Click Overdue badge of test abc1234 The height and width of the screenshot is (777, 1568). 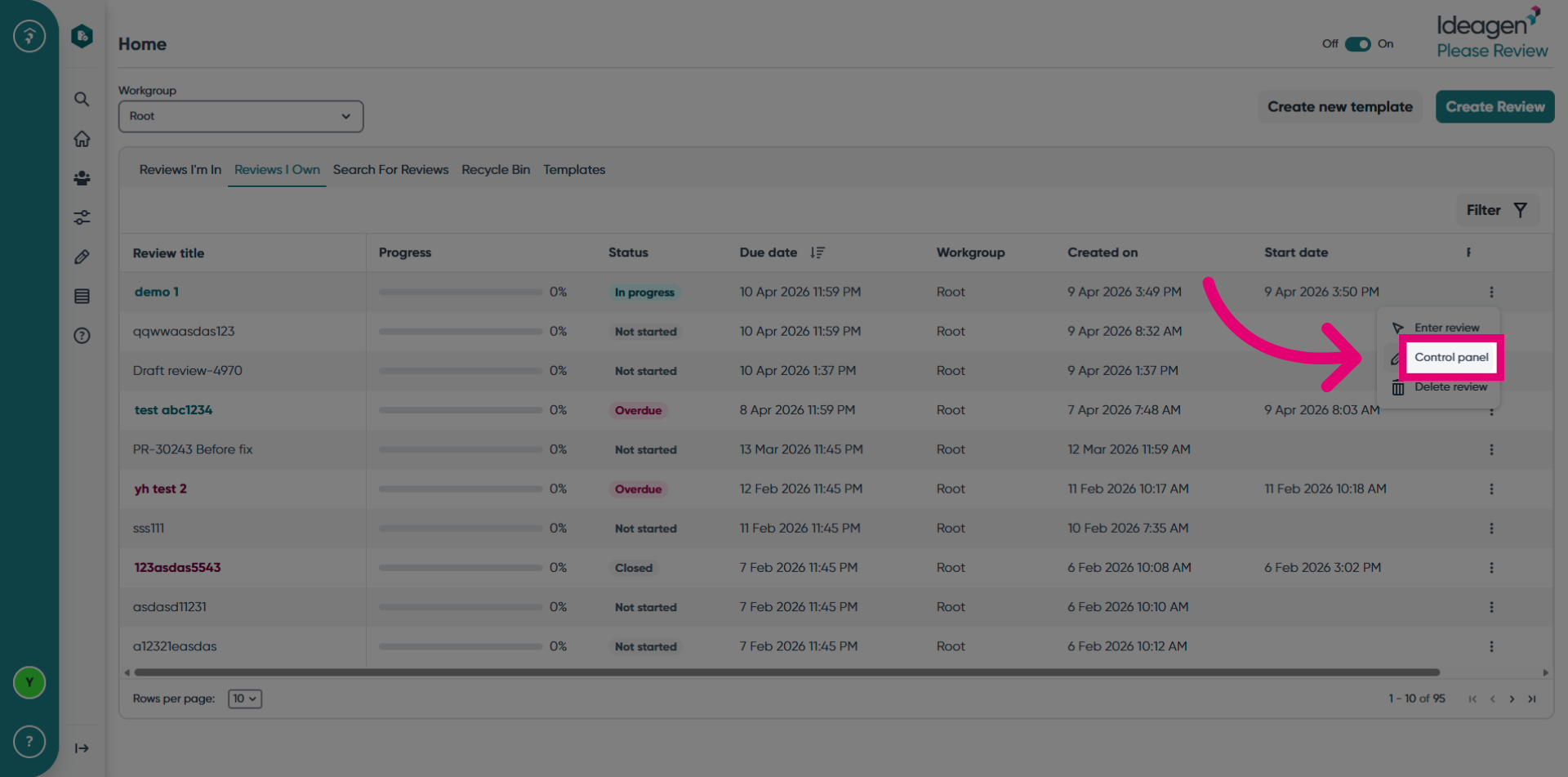(638, 410)
